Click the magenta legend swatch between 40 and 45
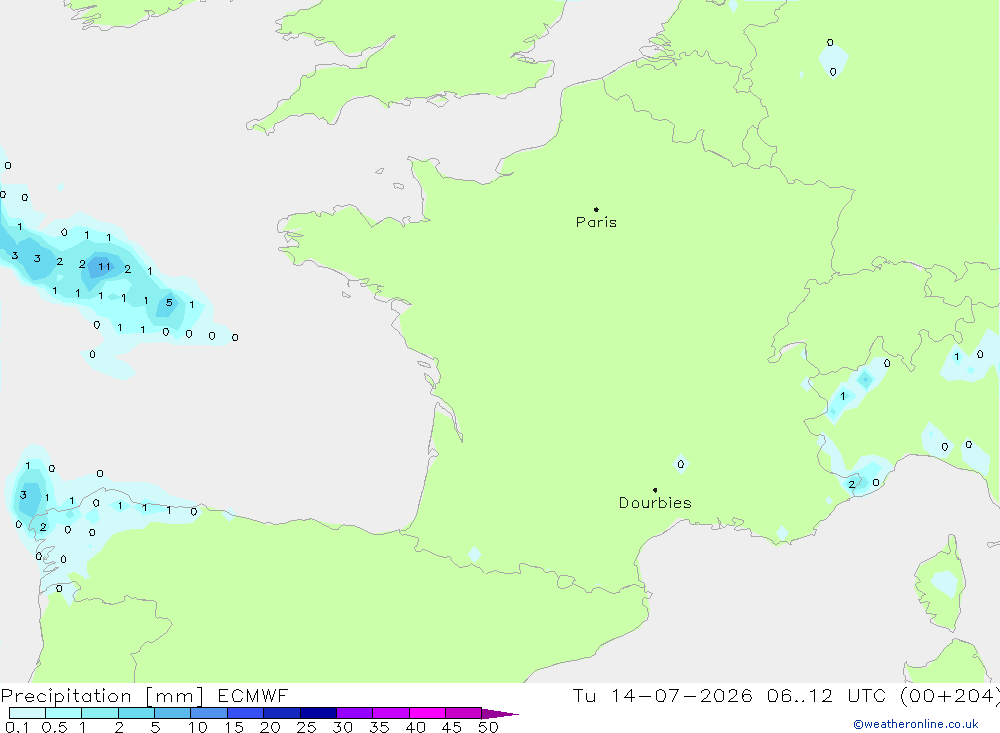 [427, 713]
